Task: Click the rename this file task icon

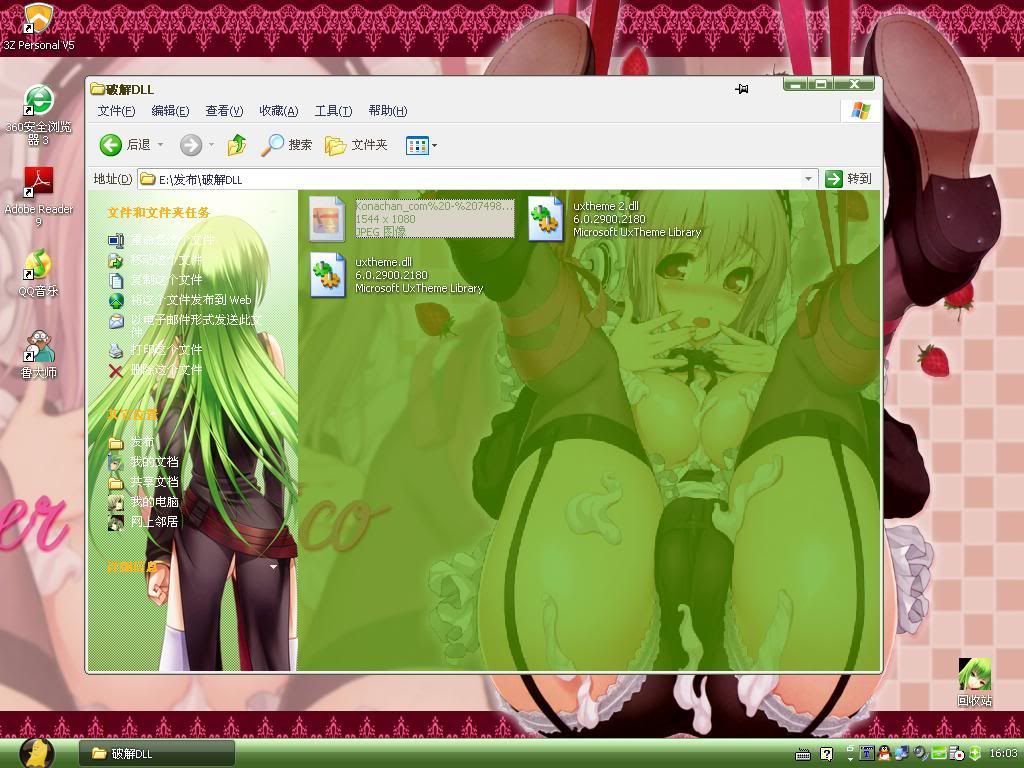Action: click(116, 241)
